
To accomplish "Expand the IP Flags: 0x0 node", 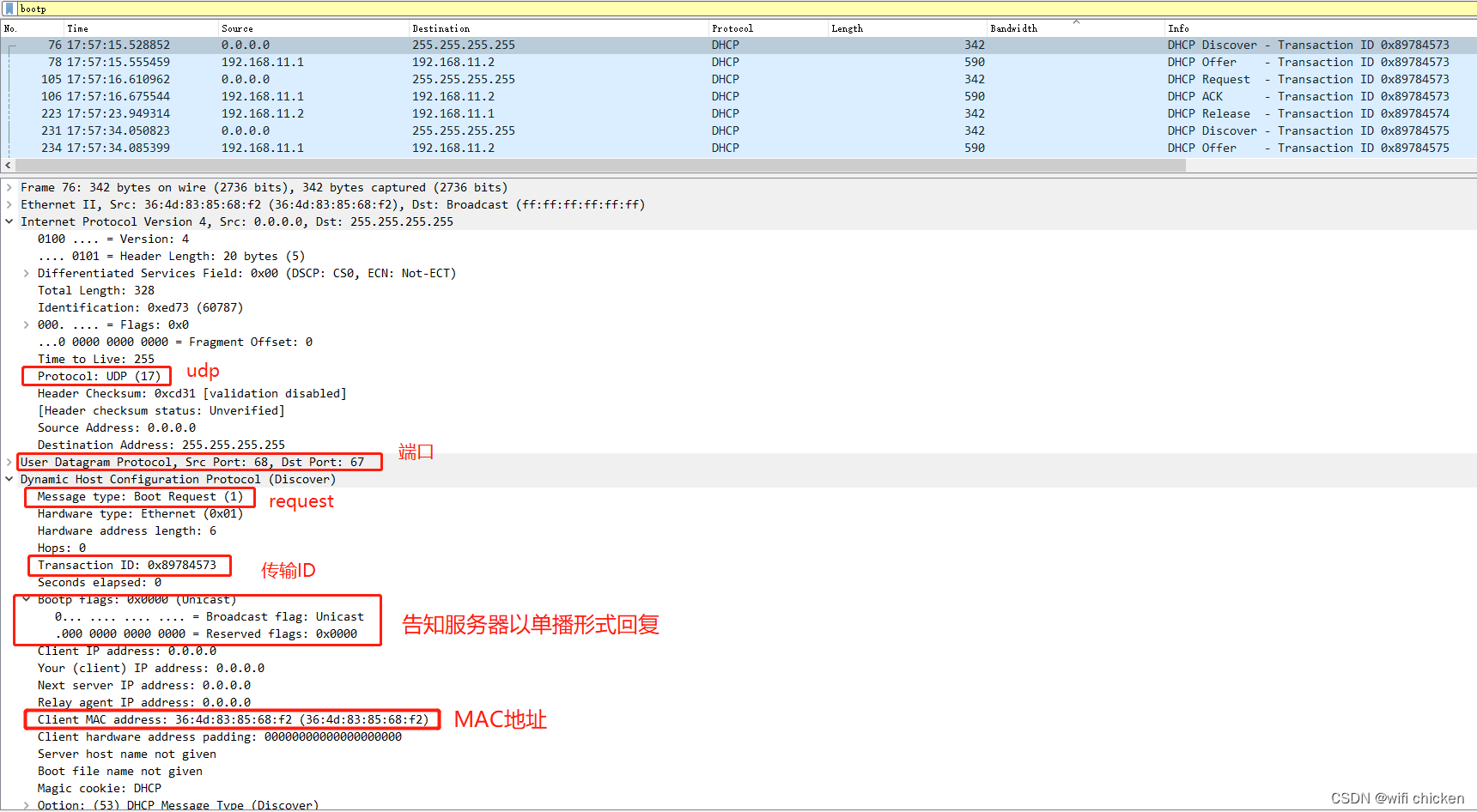I will [27, 324].
